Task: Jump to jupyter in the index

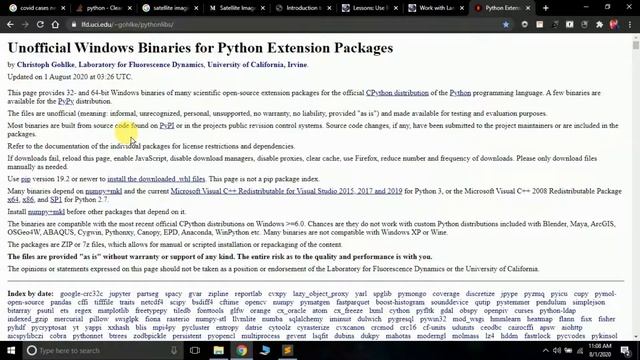Action: [x=120, y=294]
